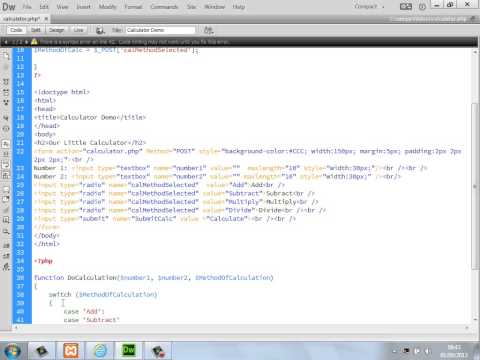Open XAMPP from the taskbar
Viewport: 480px width, 360px height.
tap(71, 351)
